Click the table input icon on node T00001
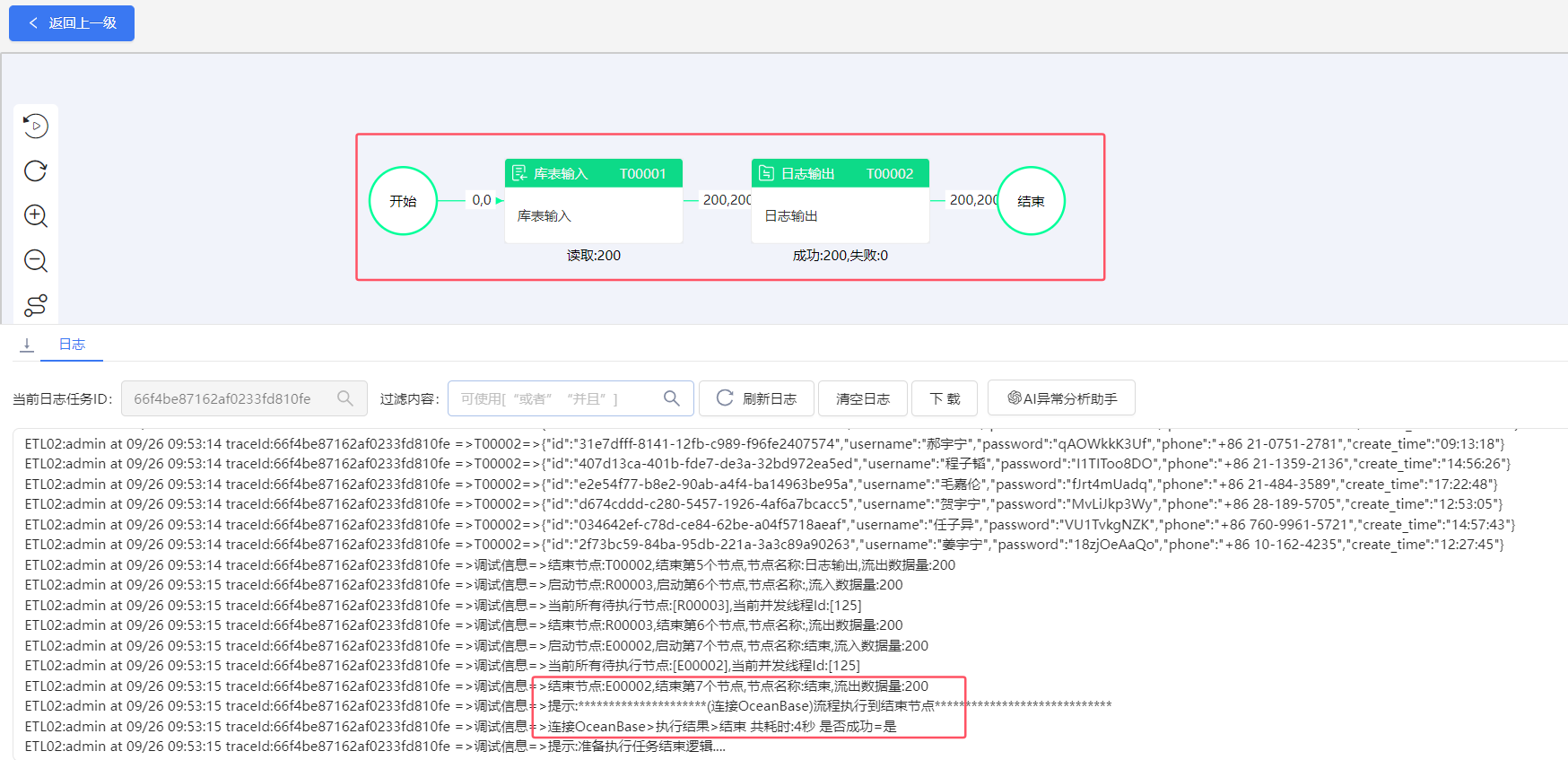The width and height of the screenshot is (1568, 760). [519, 173]
